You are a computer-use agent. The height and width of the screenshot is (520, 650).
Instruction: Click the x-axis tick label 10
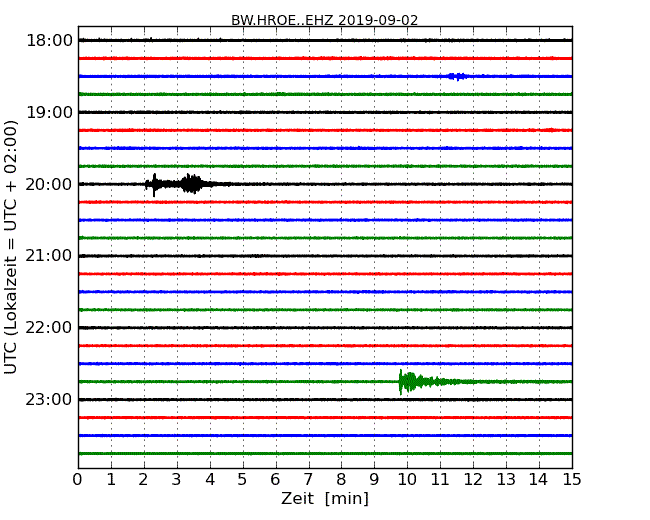407,479
